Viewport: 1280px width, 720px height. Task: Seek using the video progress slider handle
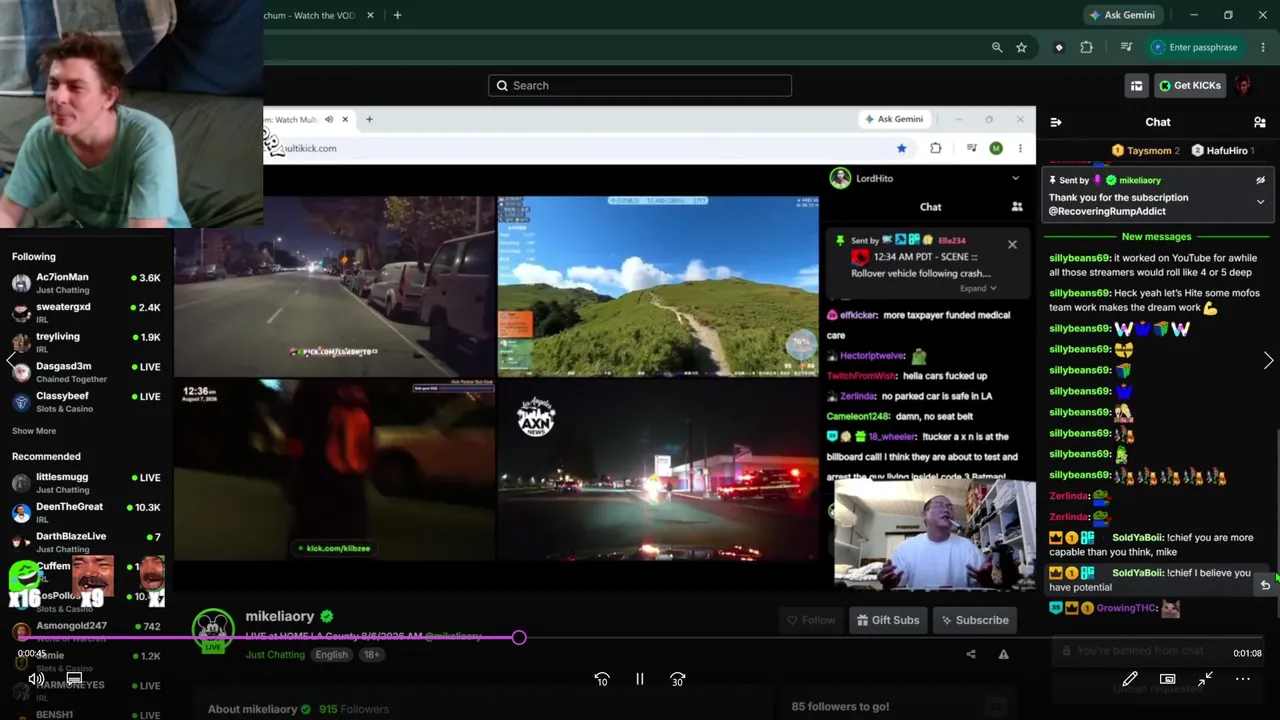pyautogui.click(x=519, y=637)
